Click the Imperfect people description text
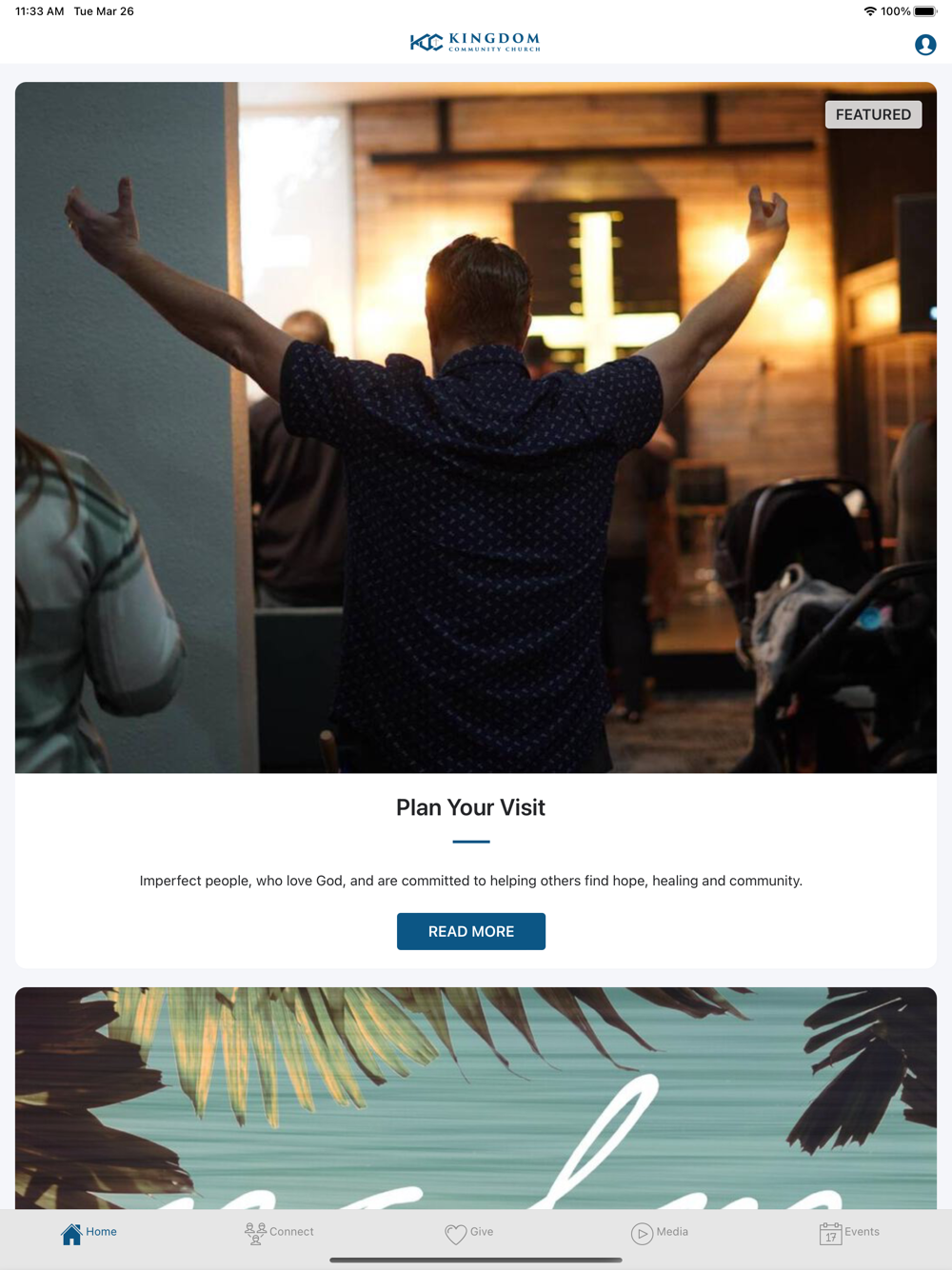952x1270 pixels. pos(471,881)
